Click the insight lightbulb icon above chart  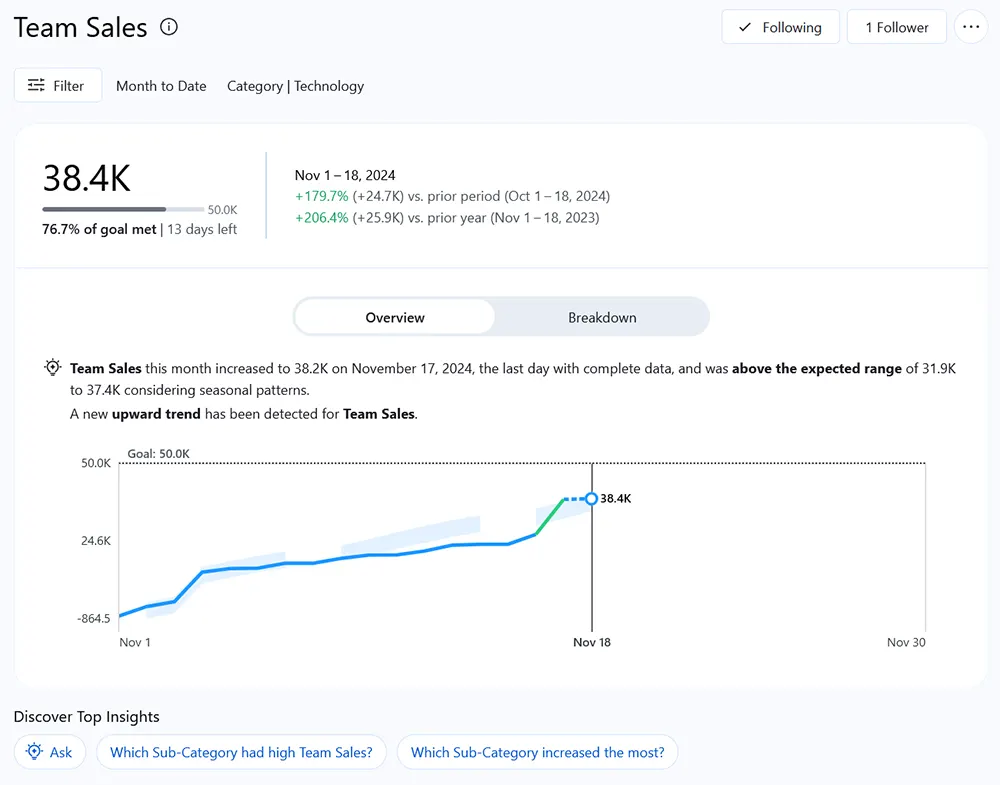point(53,367)
